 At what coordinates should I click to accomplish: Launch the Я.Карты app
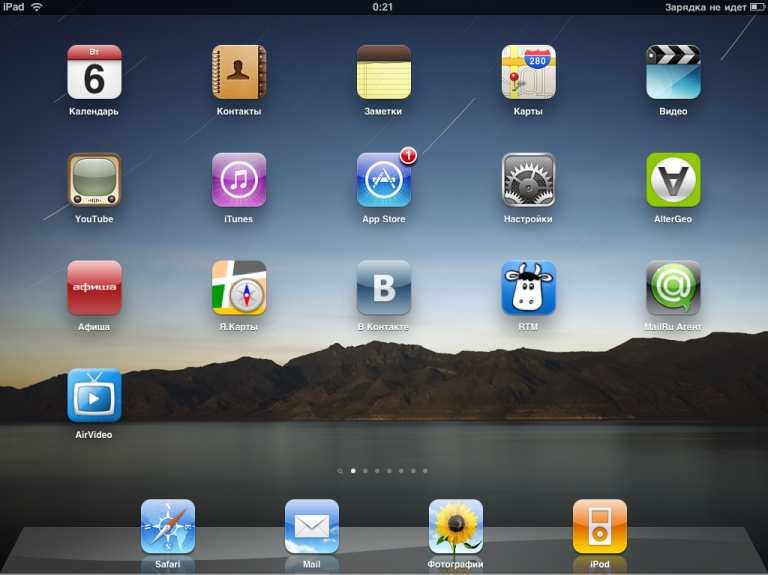239,288
